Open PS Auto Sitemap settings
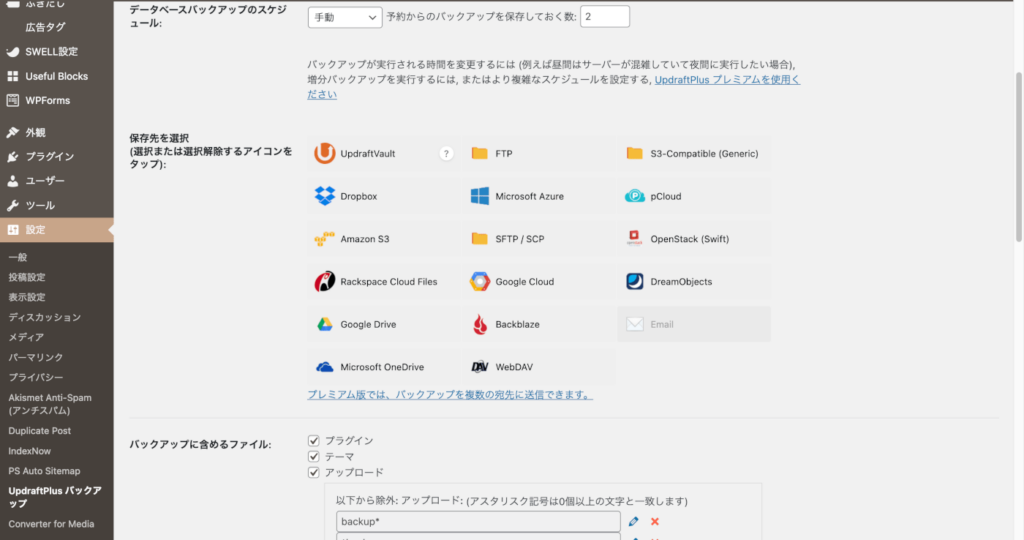The height and width of the screenshot is (540, 1024). point(44,471)
